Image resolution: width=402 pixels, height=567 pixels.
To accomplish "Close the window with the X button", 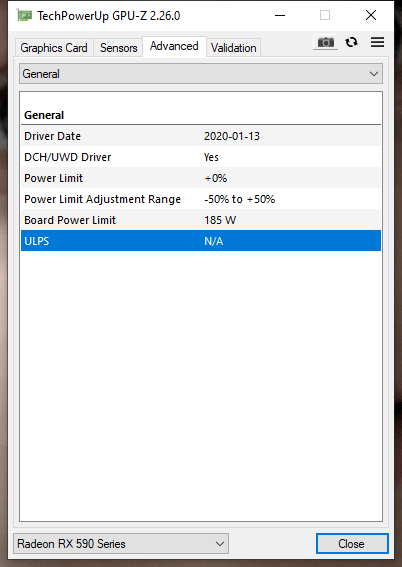I will pyautogui.click(x=371, y=15).
